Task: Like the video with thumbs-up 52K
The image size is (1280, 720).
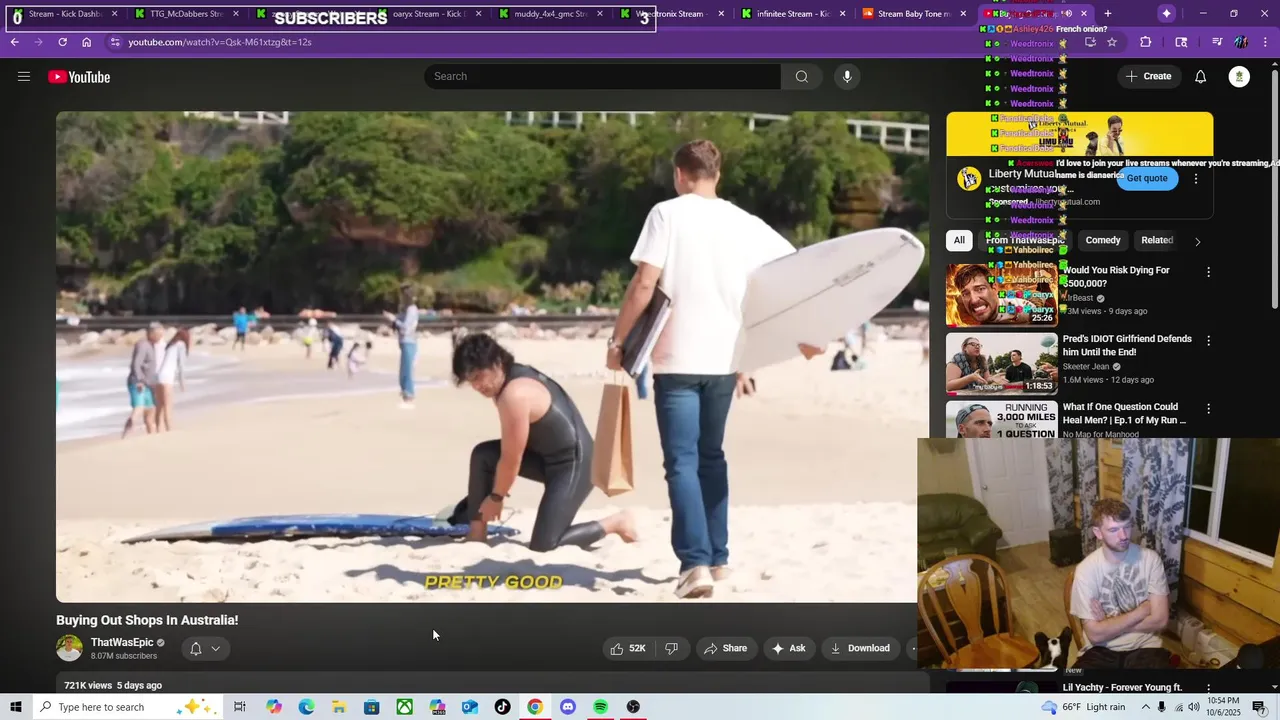Action: click(628, 648)
